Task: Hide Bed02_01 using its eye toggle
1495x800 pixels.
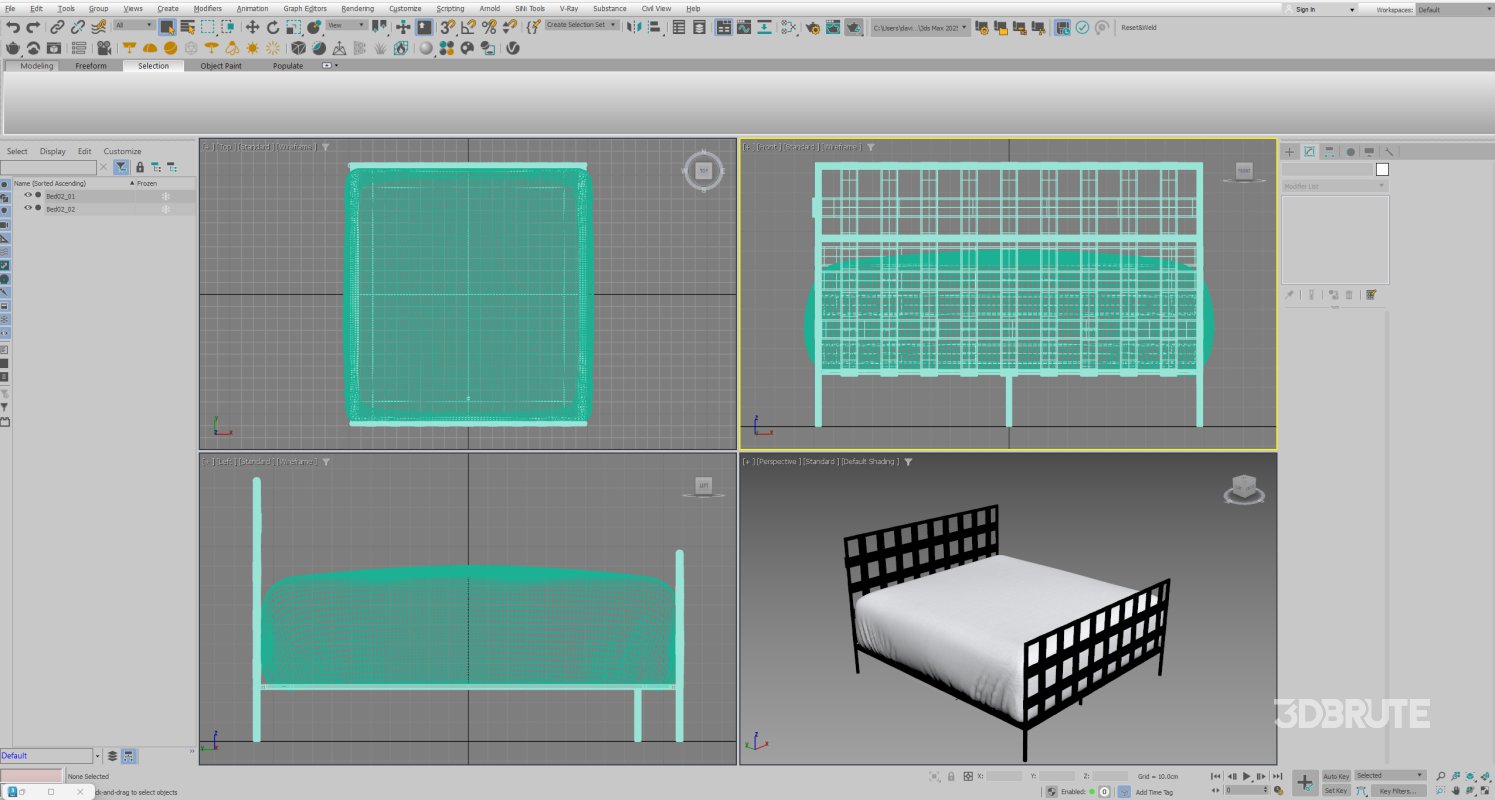Action: [28, 197]
